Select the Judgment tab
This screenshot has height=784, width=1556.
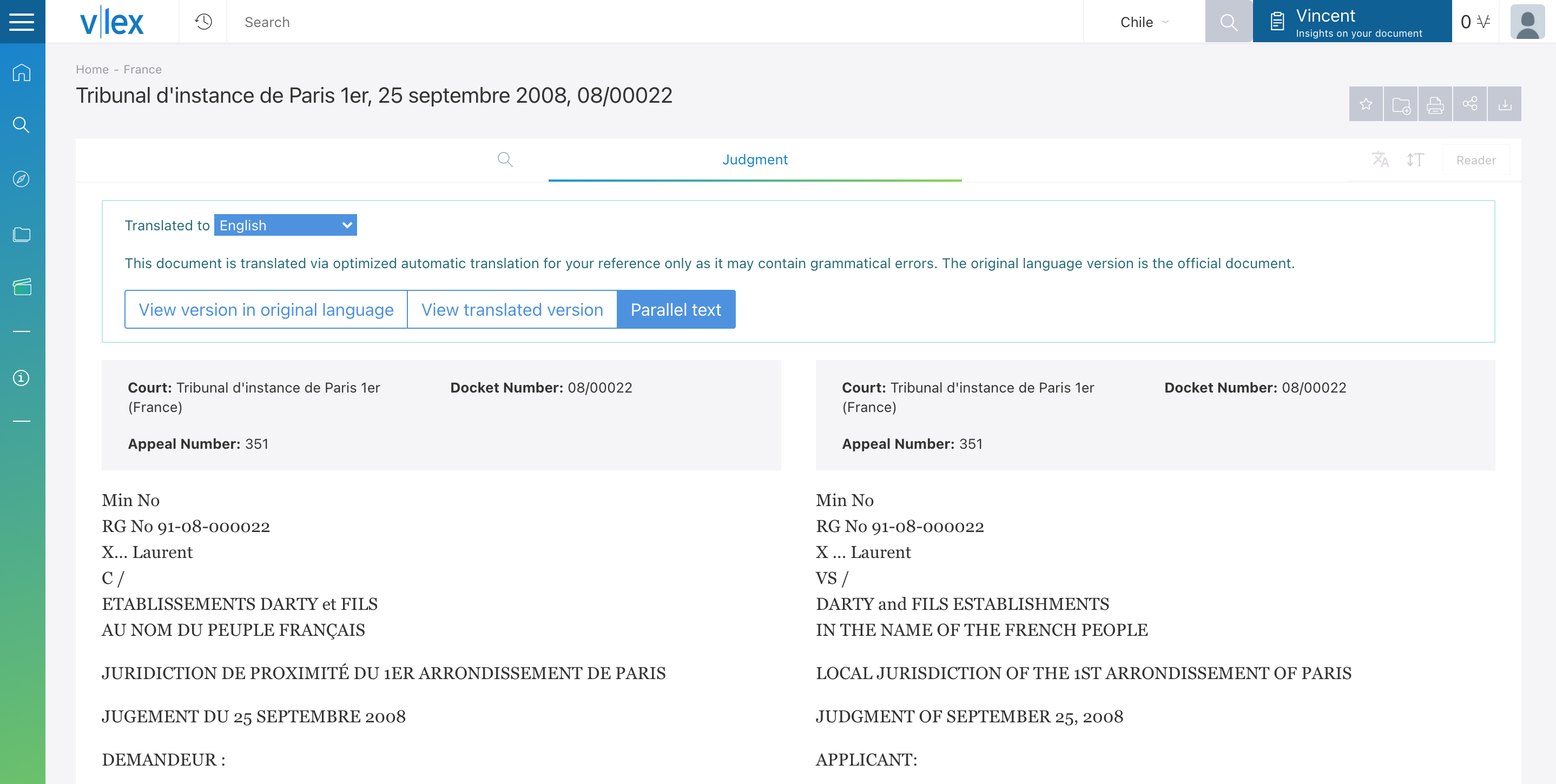pos(755,160)
